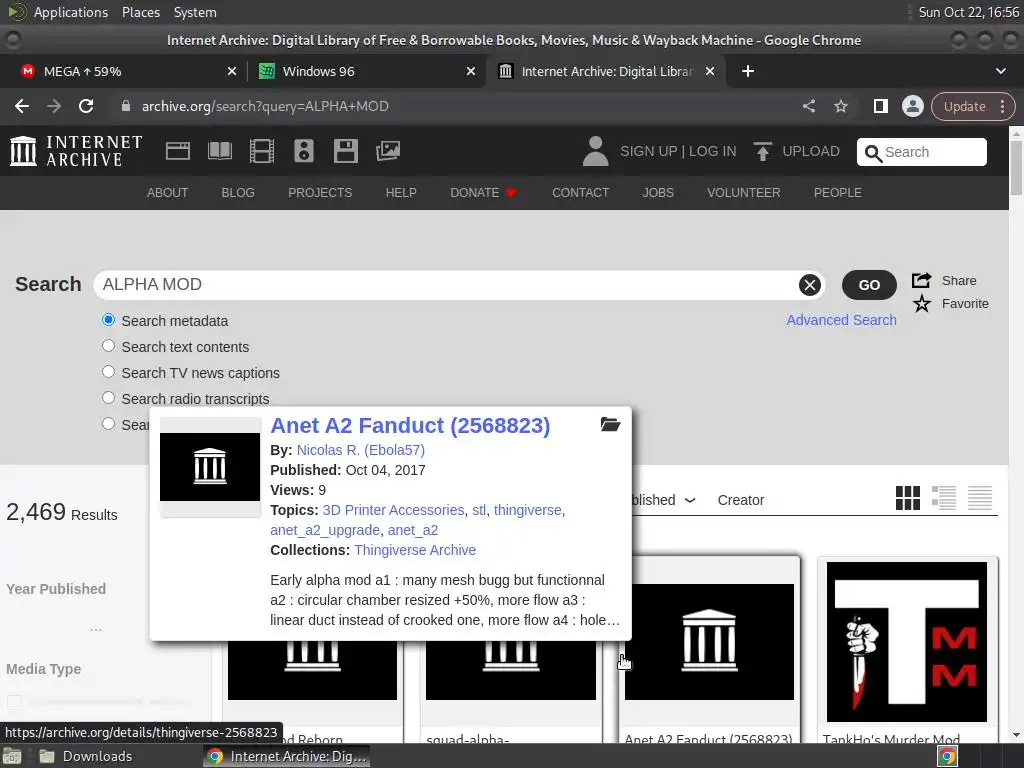Switch to extended list view

[944, 498]
